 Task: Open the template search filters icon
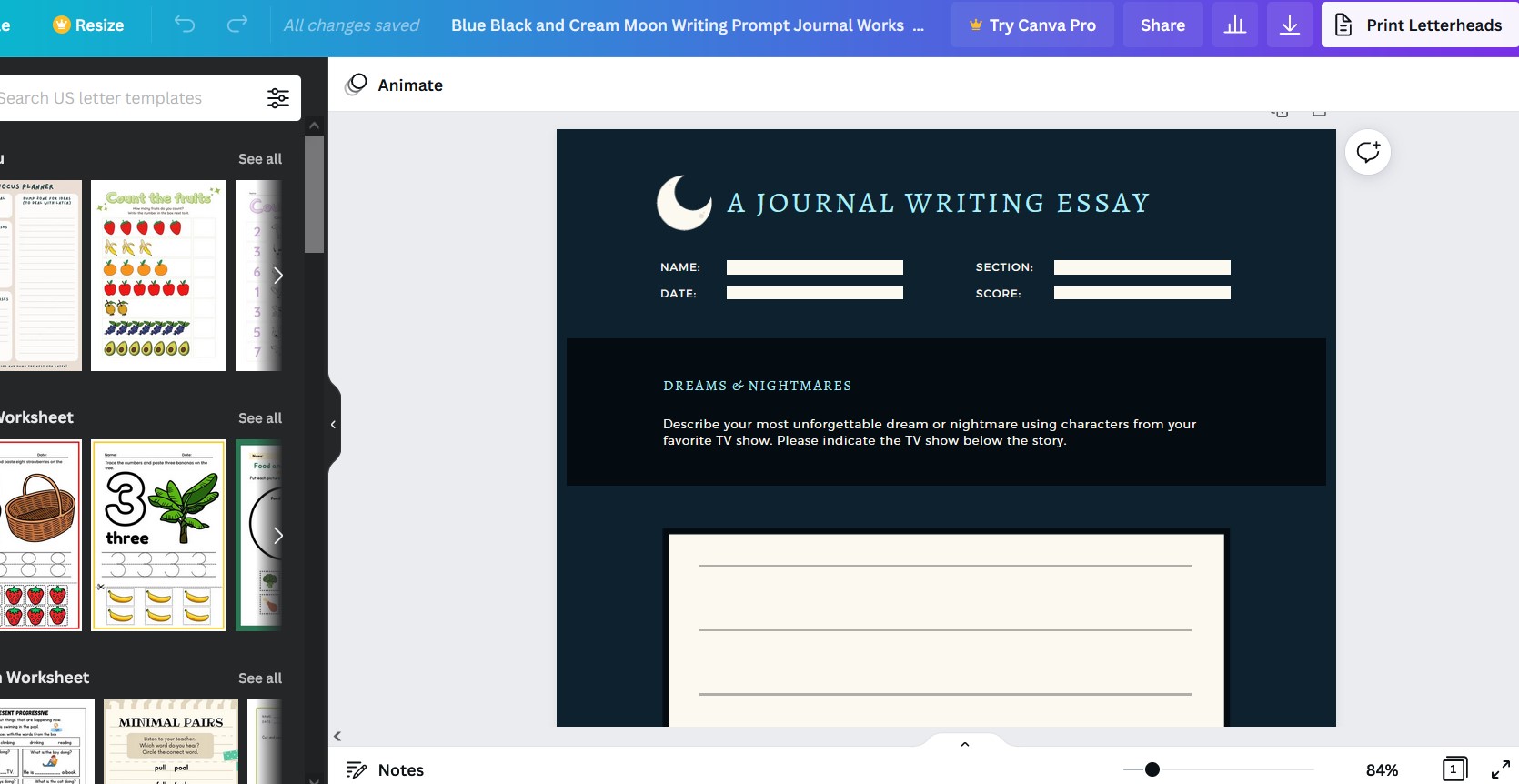point(278,98)
